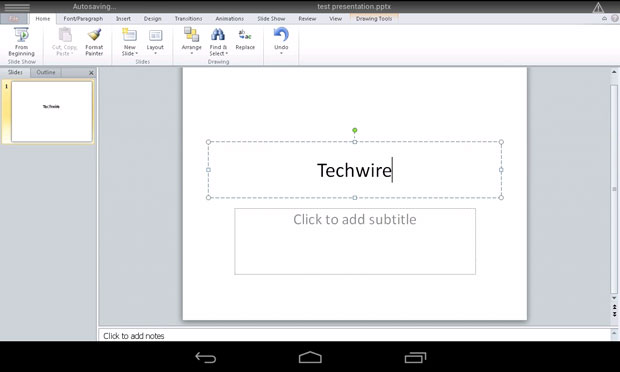Click the title box right-middle sizing handle
Screen dimensions: 620x372
click(501, 170)
